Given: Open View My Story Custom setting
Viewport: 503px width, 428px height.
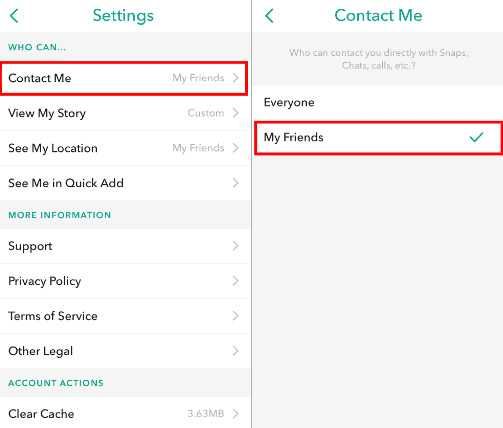Looking at the screenshot, I should click(125, 113).
